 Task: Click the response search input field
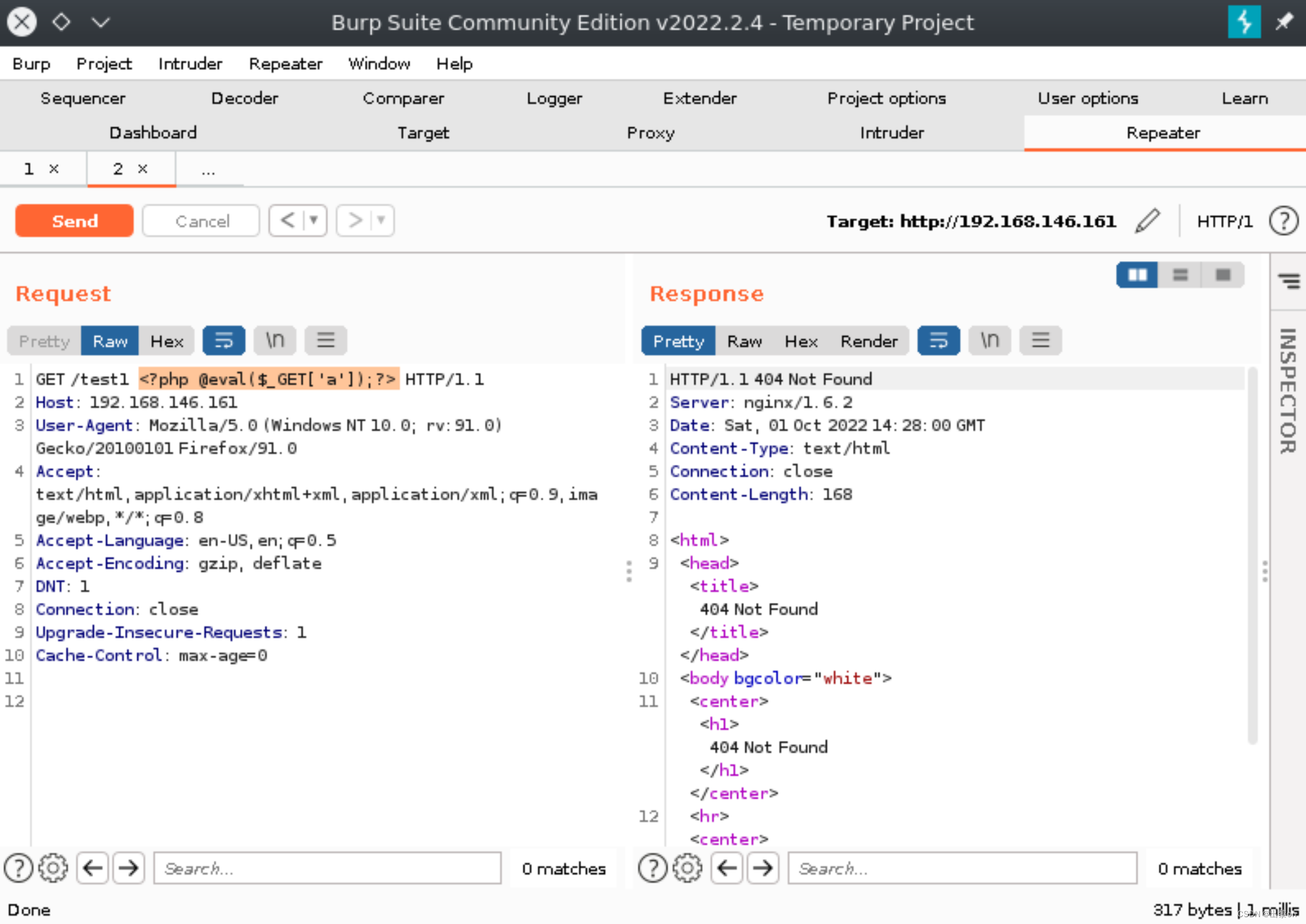pos(962,868)
